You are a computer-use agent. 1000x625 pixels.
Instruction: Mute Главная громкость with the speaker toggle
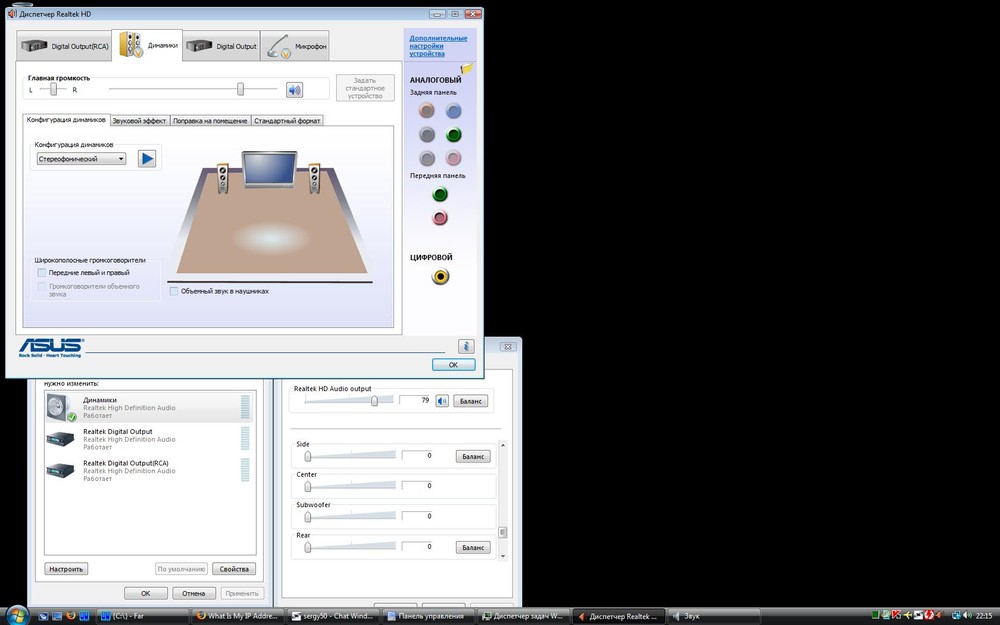(x=293, y=88)
